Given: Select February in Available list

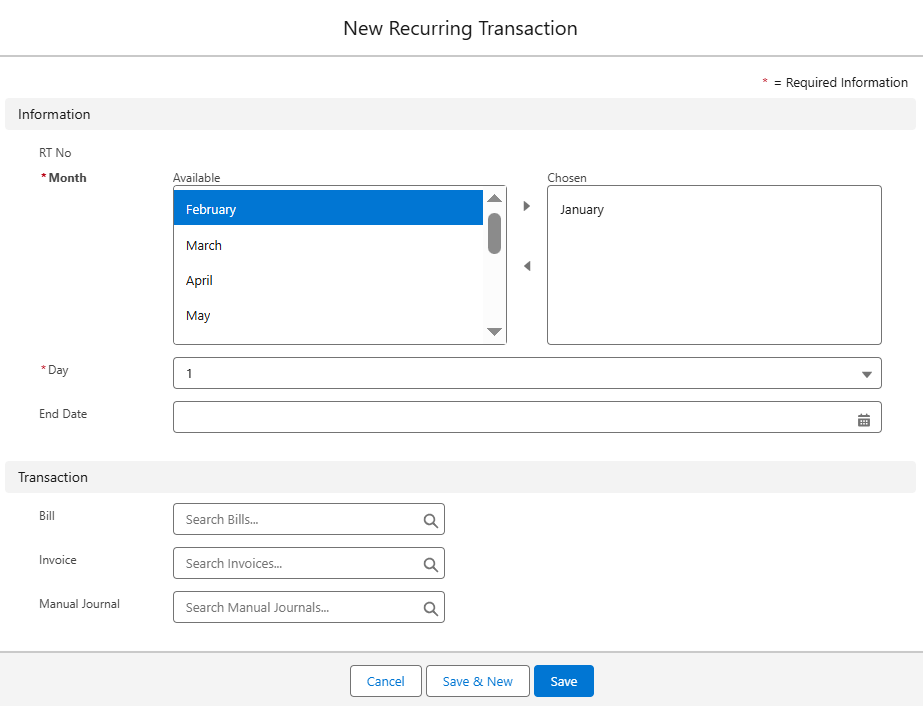Looking at the screenshot, I should click(328, 209).
